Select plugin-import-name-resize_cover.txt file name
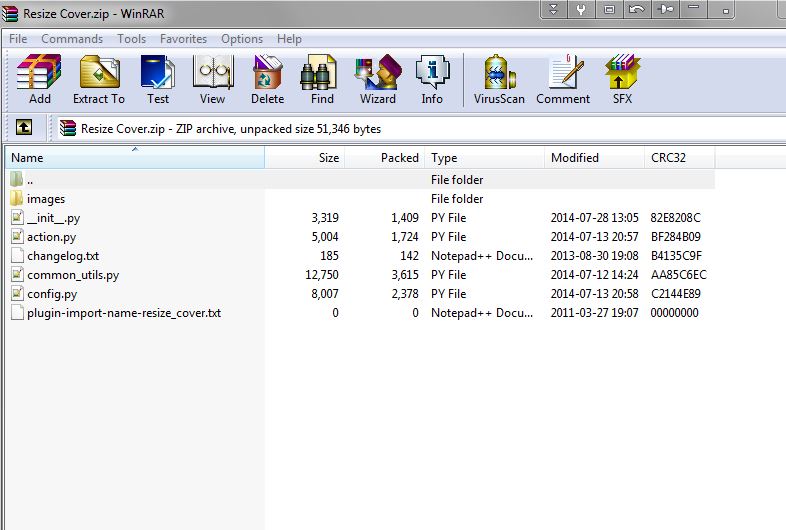The width and height of the screenshot is (786, 530). pos(124,313)
